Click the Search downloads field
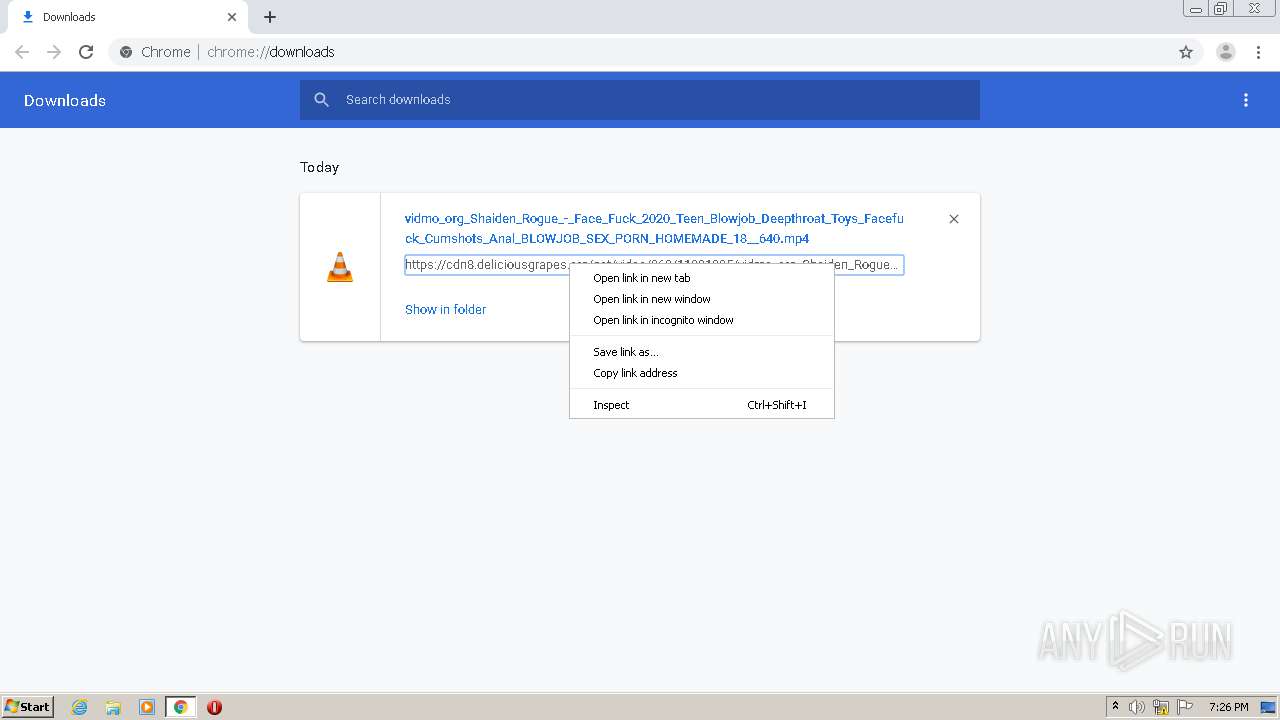This screenshot has width=1280, height=720. point(640,100)
